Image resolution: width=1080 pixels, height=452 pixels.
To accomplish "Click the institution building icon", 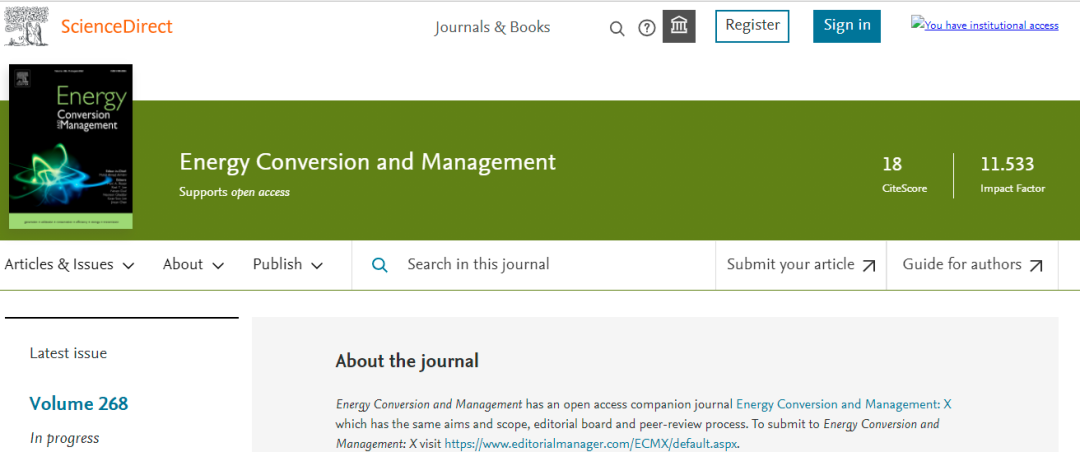I will click(x=679, y=26).
